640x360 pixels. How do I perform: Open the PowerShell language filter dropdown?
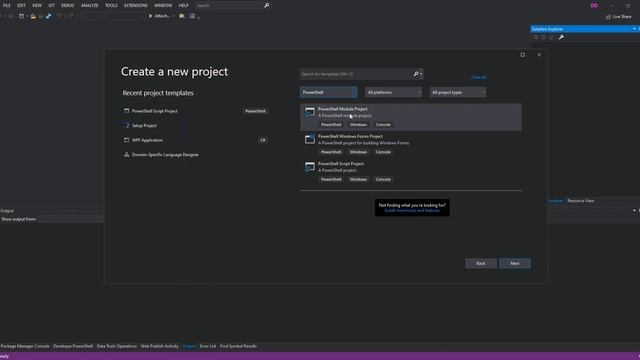tap(329, 92)
